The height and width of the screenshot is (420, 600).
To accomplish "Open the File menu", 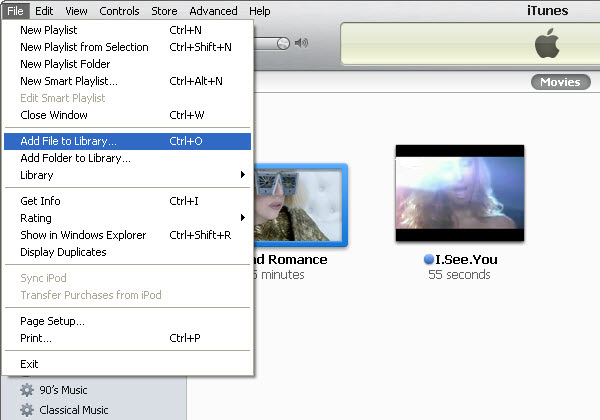I will [15, 11].
